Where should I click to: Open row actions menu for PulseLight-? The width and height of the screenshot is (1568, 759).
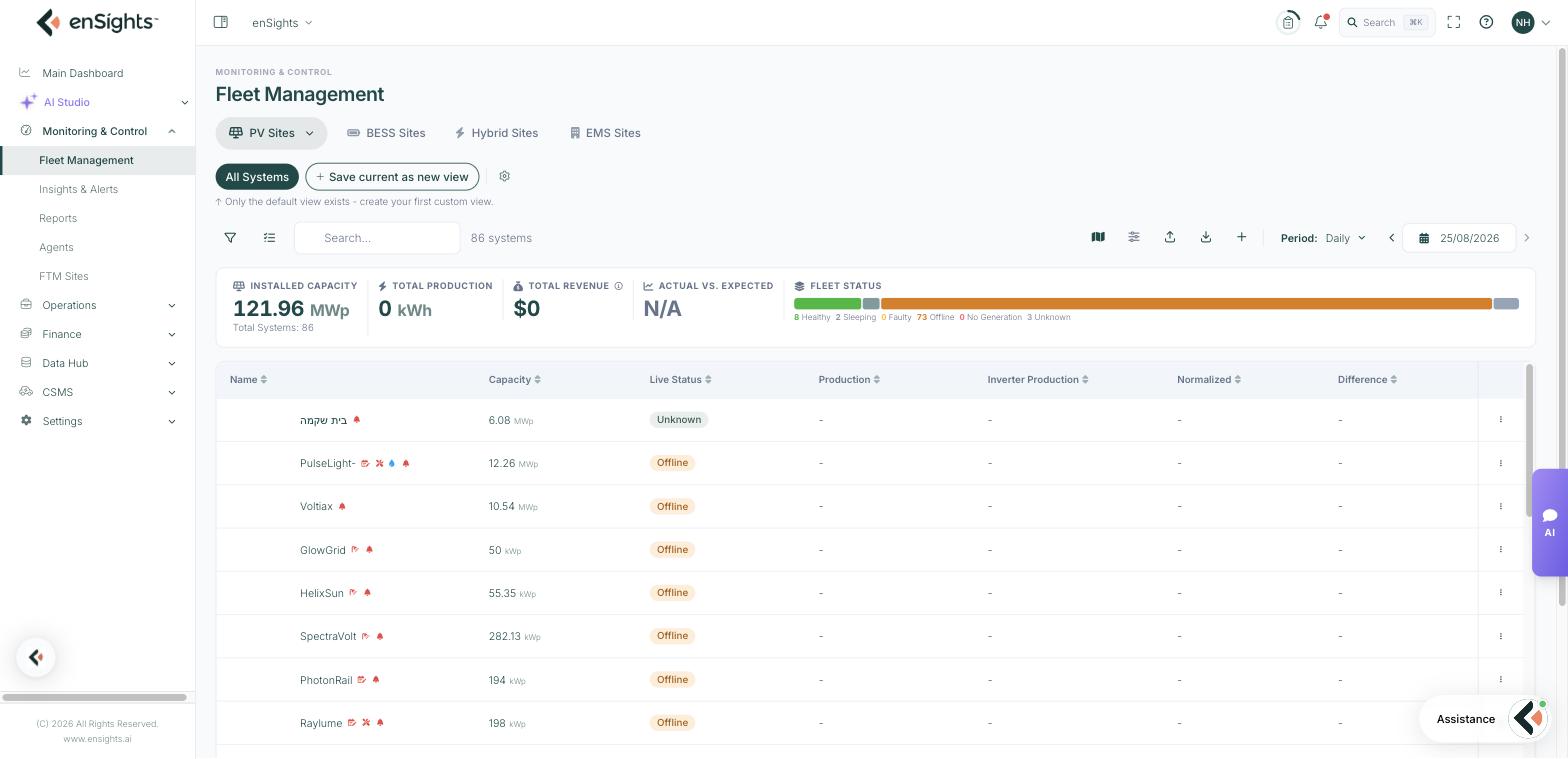tap(1501, 463)
